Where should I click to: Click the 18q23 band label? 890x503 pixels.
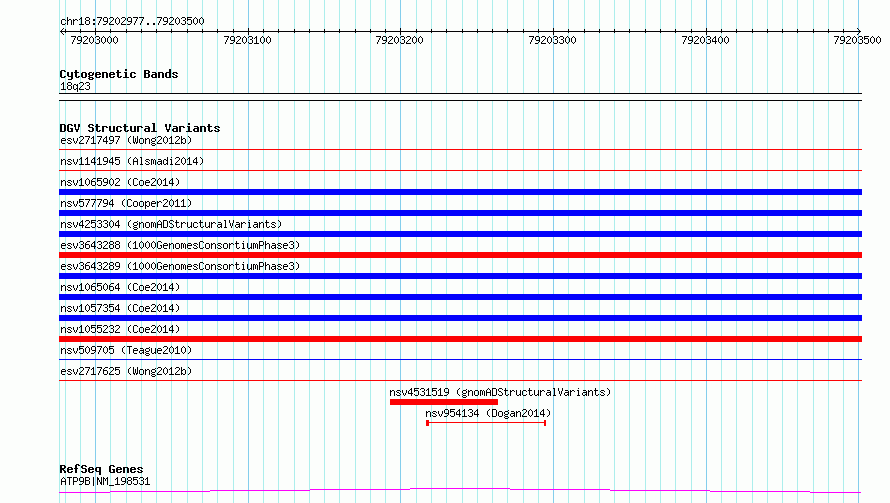coord(75,86)
